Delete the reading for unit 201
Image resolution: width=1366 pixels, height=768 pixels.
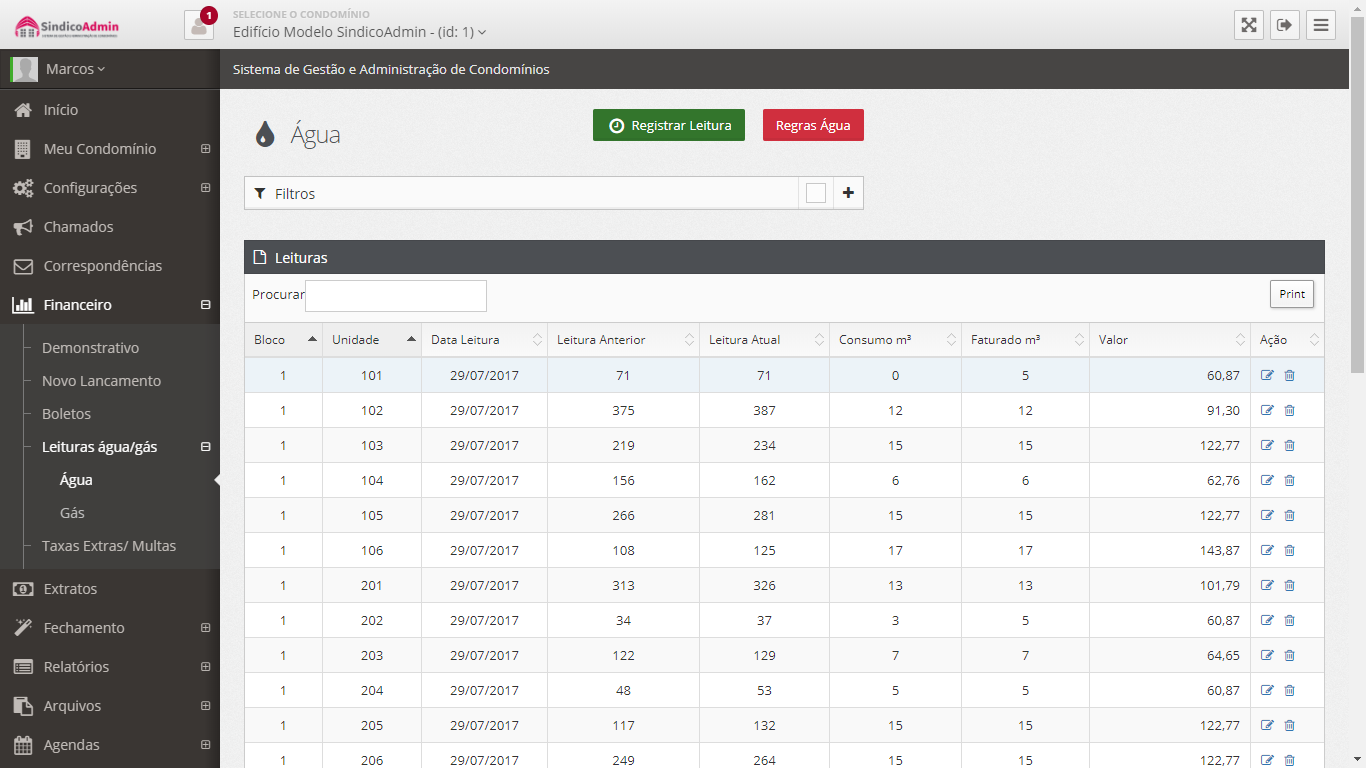click(x=1289, y=585)
